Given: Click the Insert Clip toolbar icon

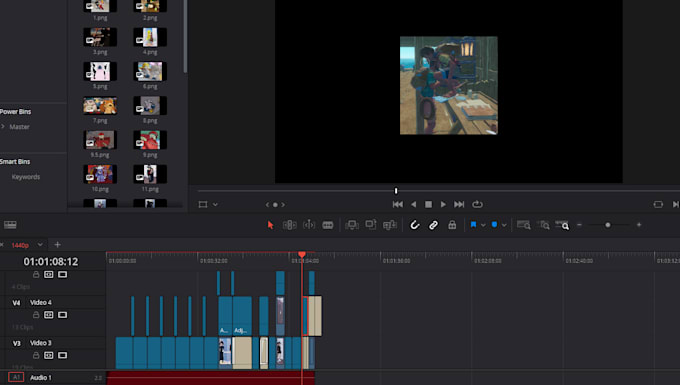Looking at the screenshot, I should click(352, 225).
